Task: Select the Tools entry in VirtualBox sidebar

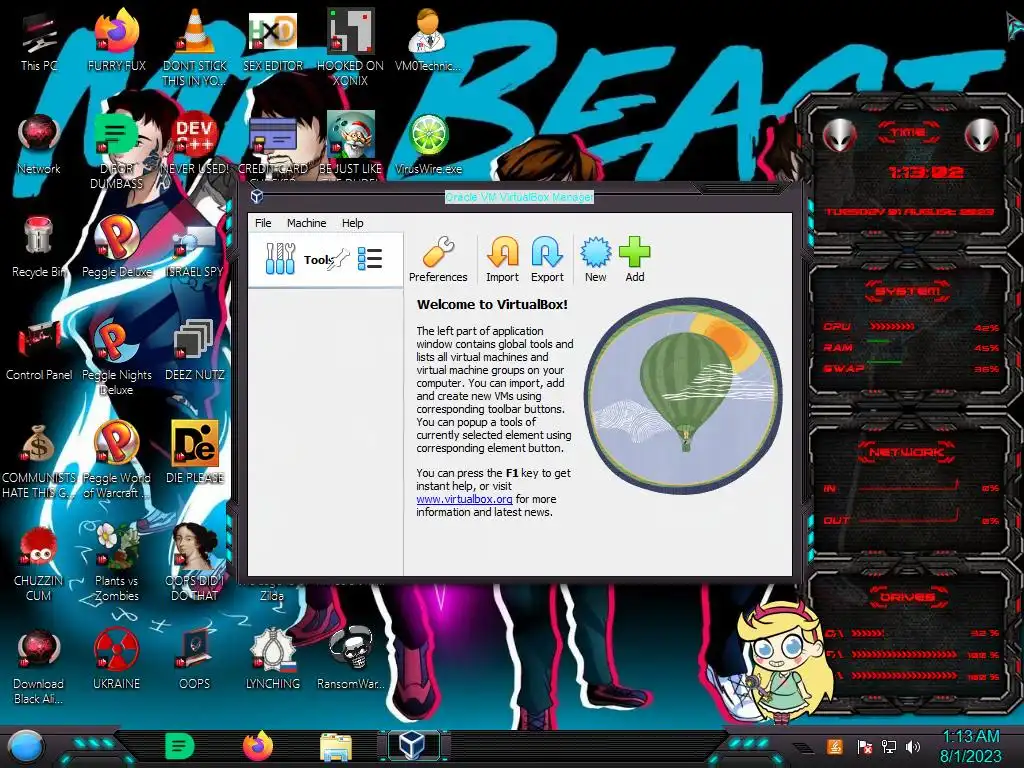Action: click(x=325, y=259)
